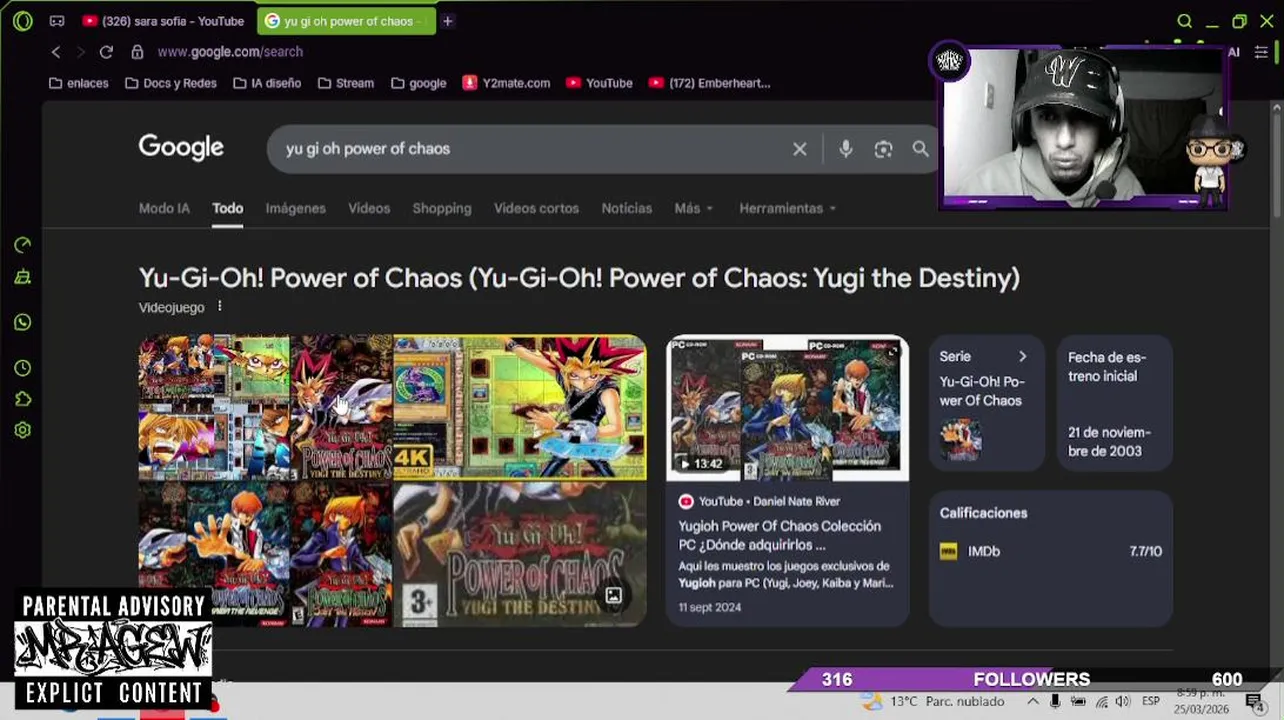Open the notification center icon

[x=1254, y=702]
